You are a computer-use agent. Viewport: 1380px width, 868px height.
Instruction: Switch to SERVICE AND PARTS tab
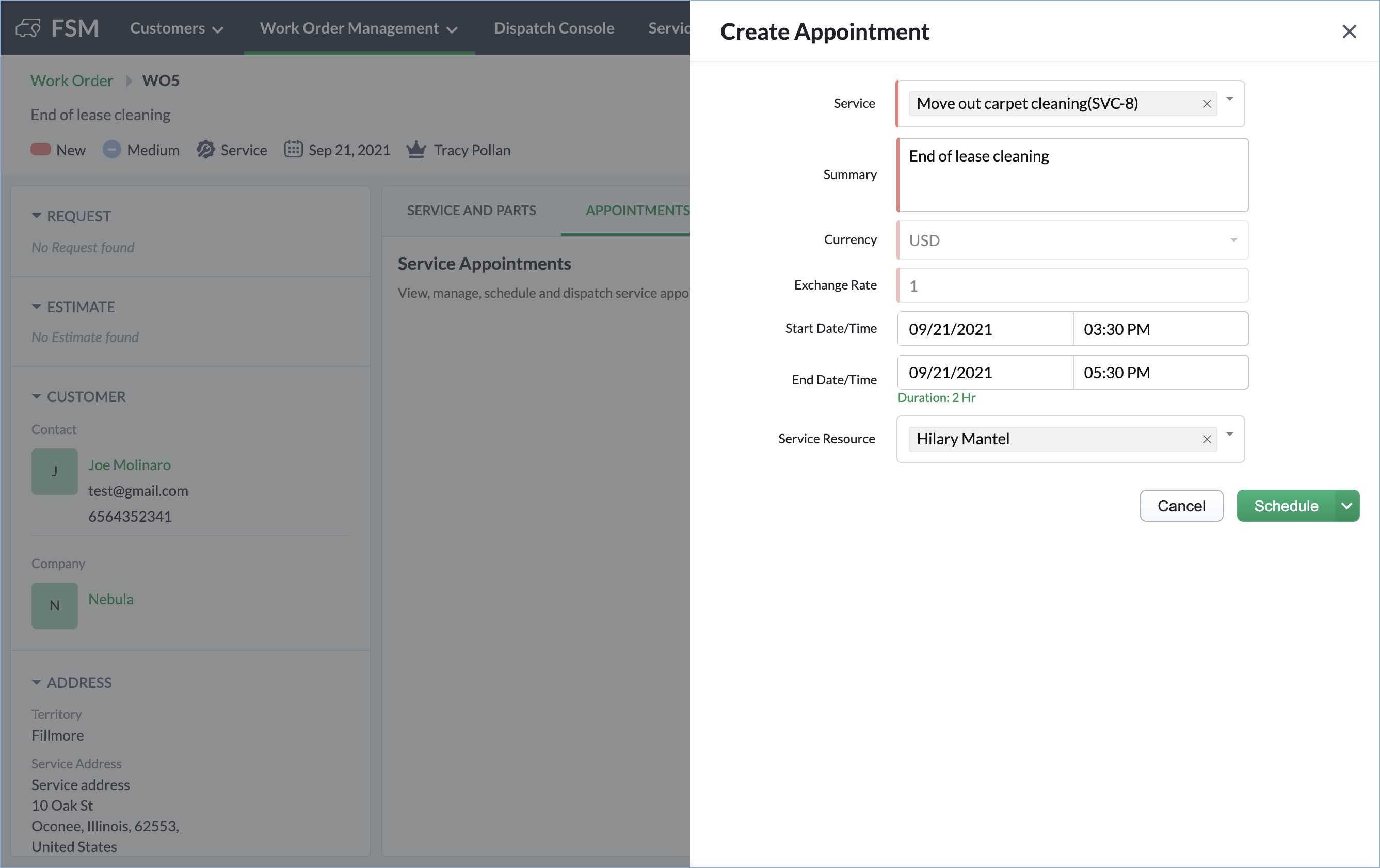tap(471, 210)
